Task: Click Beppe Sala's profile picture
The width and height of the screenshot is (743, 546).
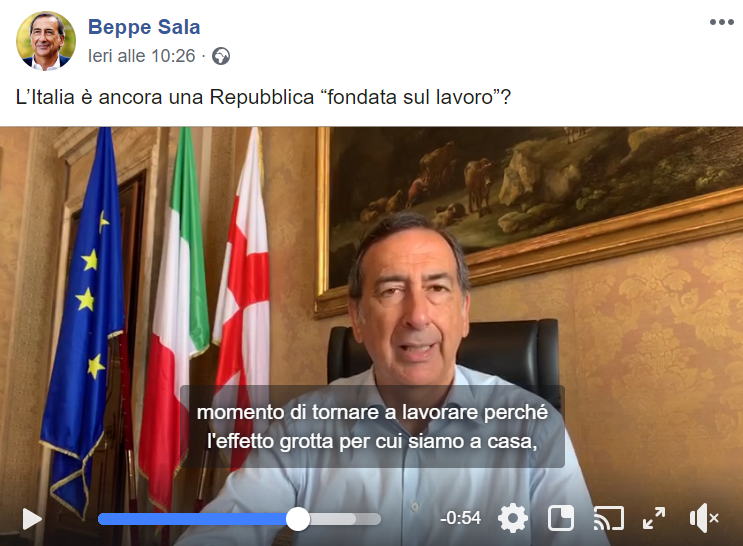Action: (46, 41)
